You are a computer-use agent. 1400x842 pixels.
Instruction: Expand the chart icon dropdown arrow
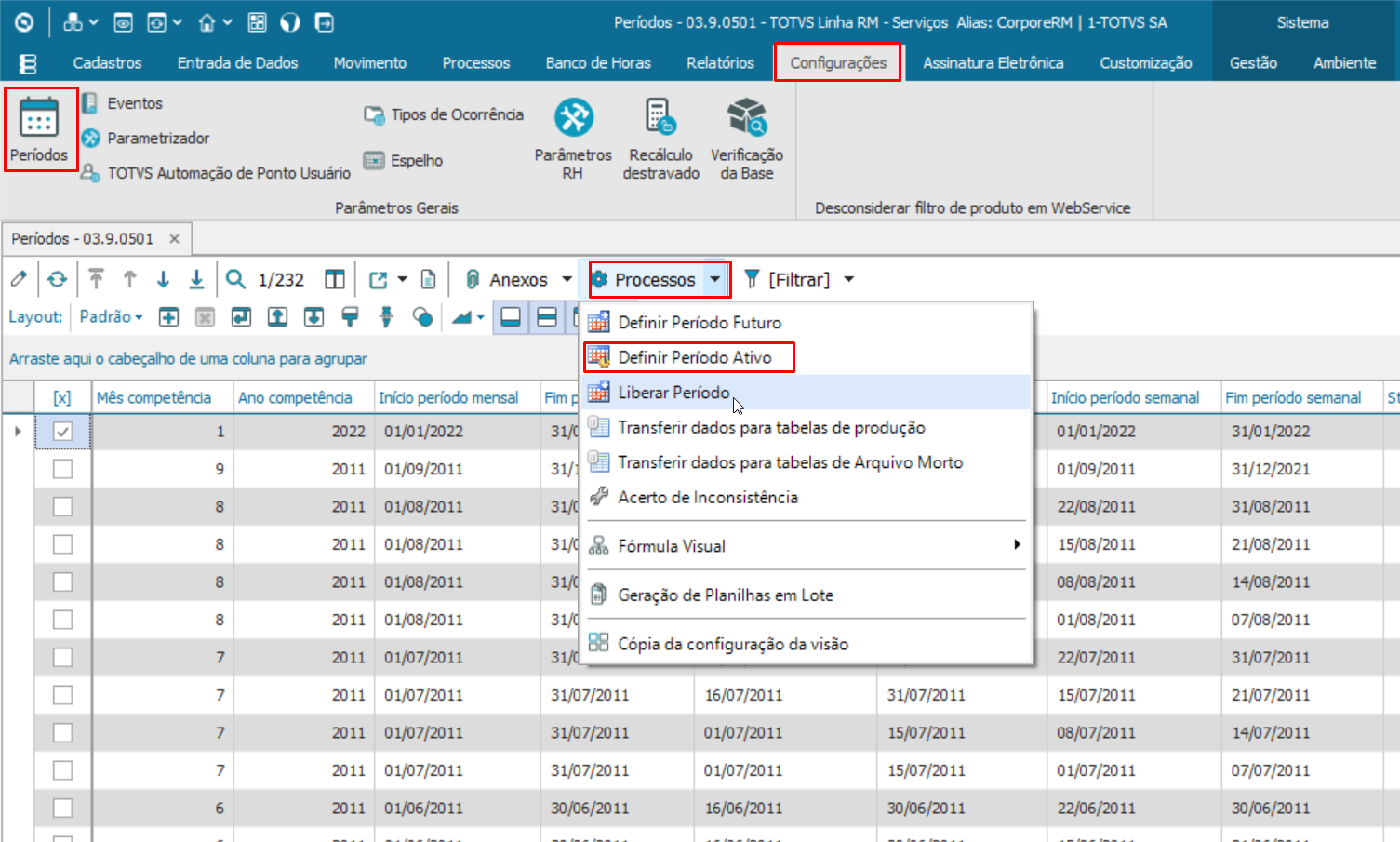pyautogui.click(x=480, y=317)
